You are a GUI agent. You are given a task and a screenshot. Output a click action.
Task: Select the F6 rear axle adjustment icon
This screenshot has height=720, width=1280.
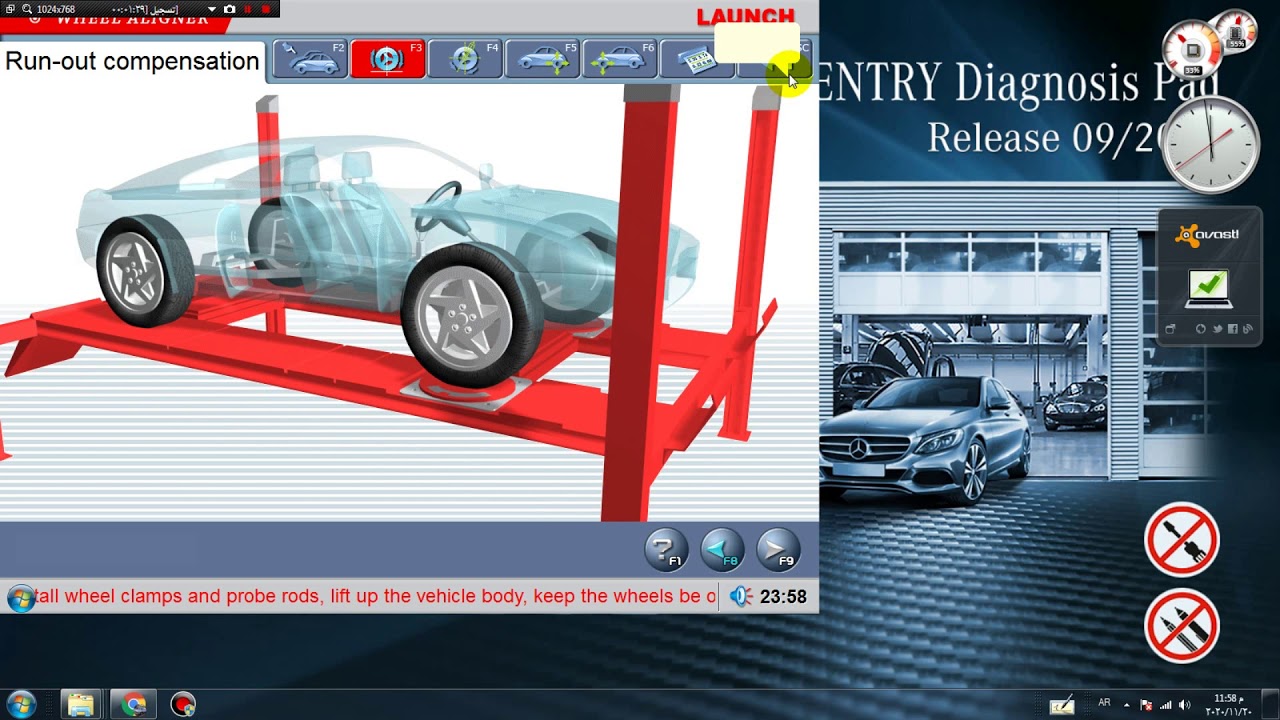pyautogui.click(x=620, y=59)
